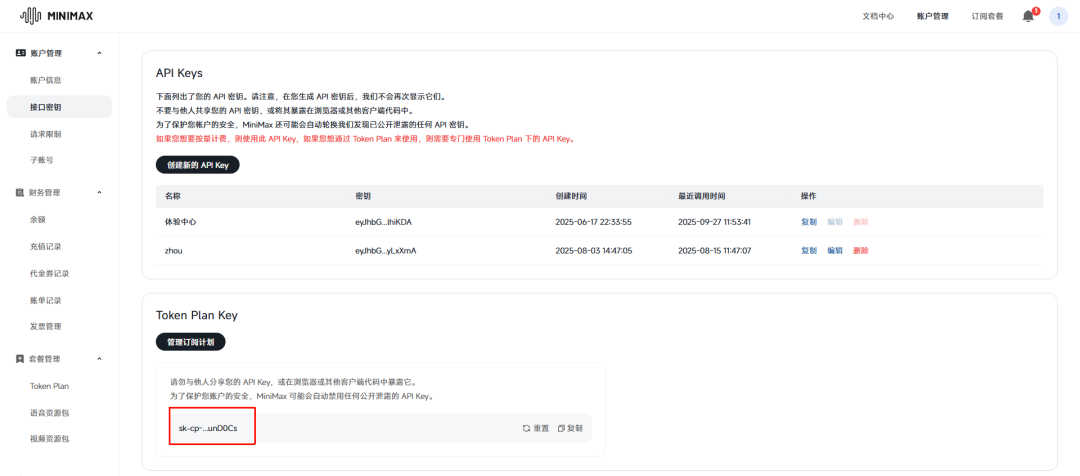Collapse the 账户管理 sidebar section

click(99, 53)
